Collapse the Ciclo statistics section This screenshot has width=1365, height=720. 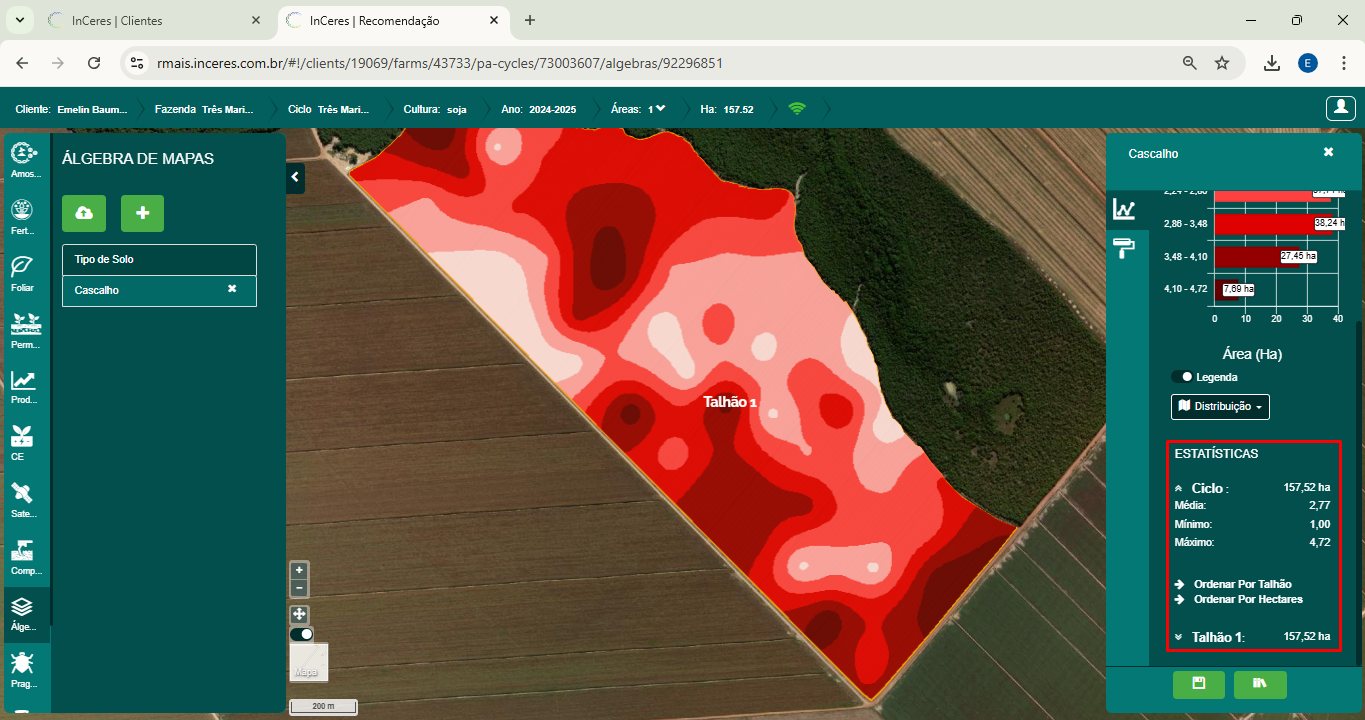click(x=1178, y=488)
